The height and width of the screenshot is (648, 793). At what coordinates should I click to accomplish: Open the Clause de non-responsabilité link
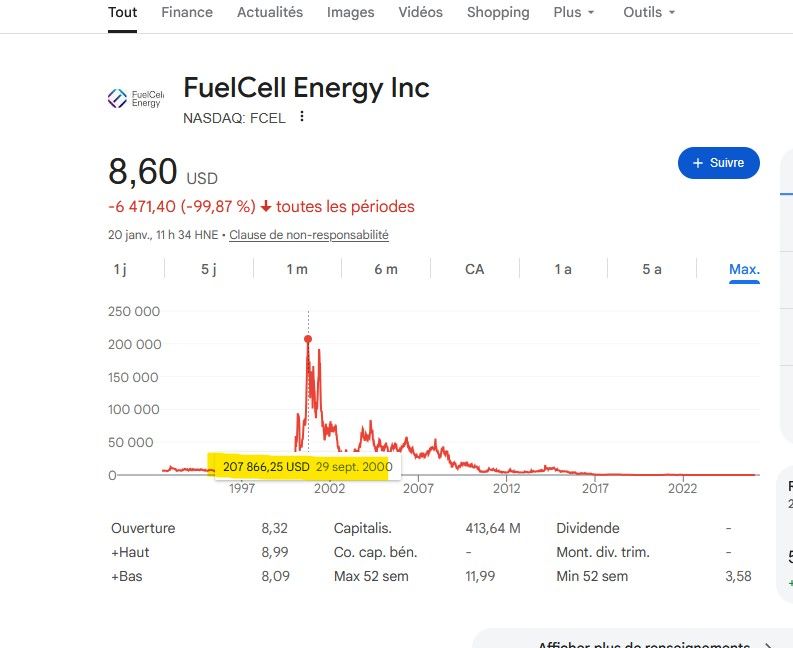(309, 235)
